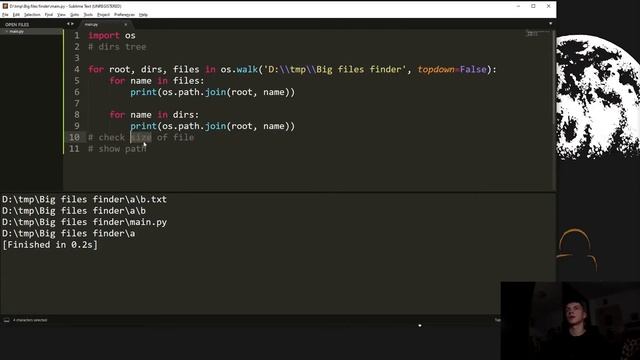Click the '# dirs tree' comment
The image size is (640, 360).
pyautogui.click(x=117, y=47)
